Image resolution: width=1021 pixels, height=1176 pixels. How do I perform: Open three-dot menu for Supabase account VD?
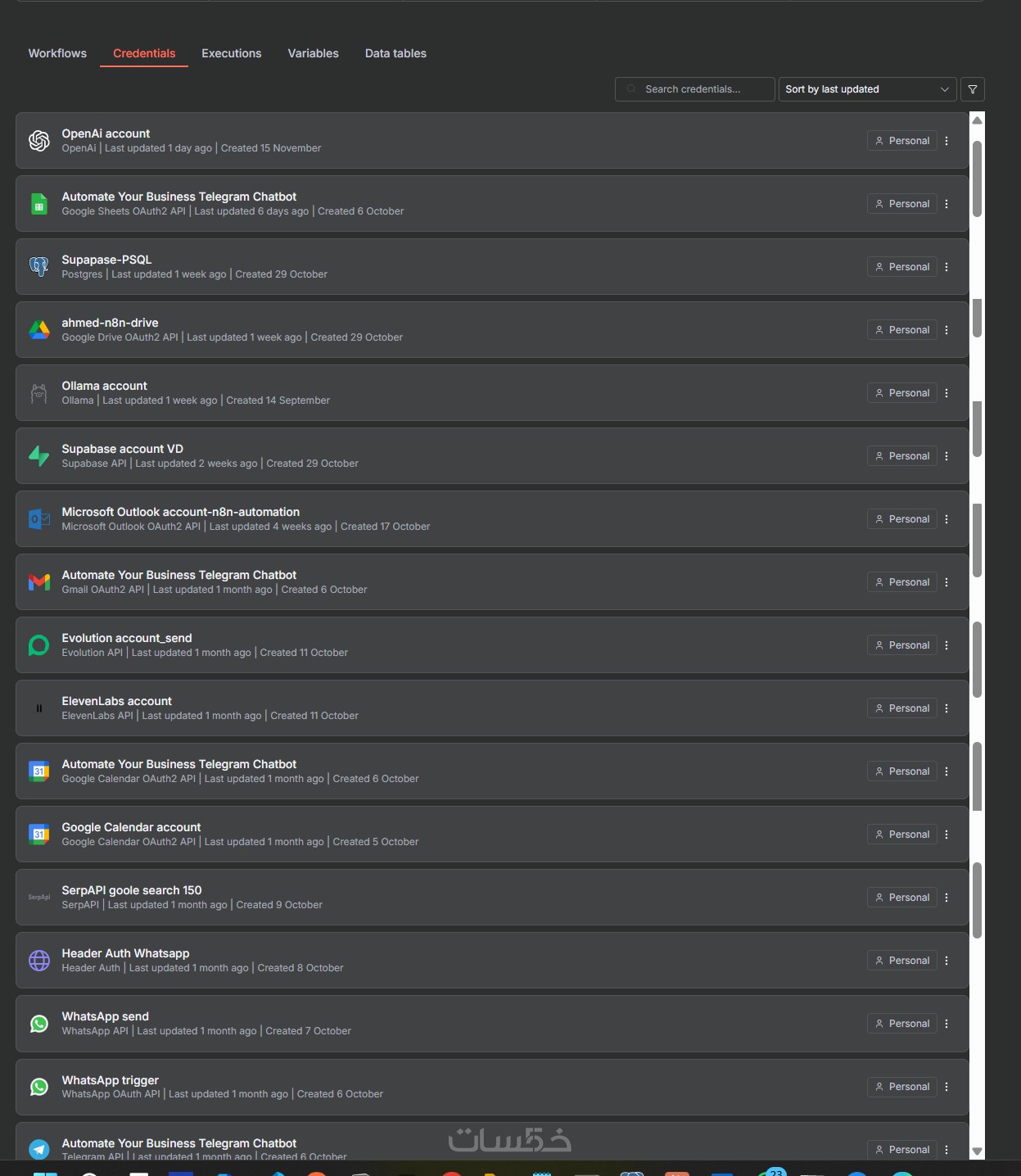click(x=946, y=456)
